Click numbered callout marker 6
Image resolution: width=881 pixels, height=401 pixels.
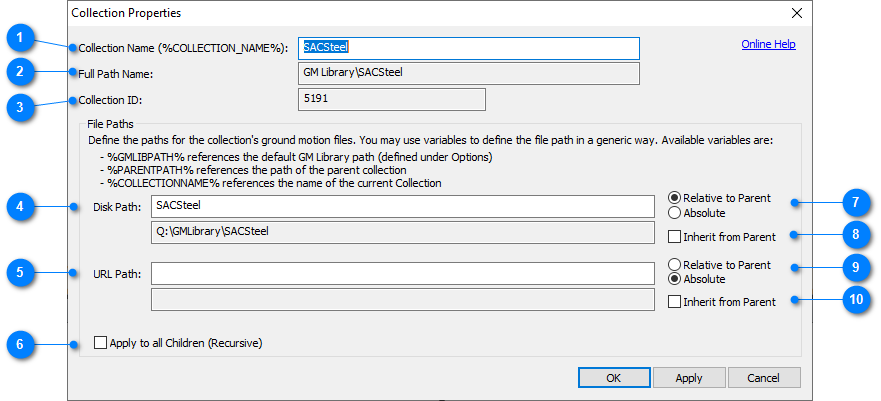(21, 344)
